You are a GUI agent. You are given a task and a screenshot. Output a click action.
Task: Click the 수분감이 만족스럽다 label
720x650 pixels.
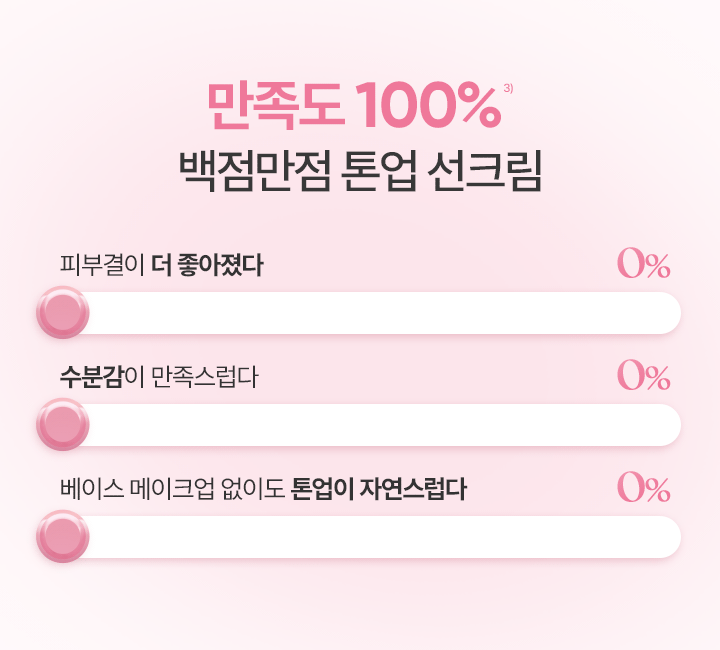[x=159, y=377]
